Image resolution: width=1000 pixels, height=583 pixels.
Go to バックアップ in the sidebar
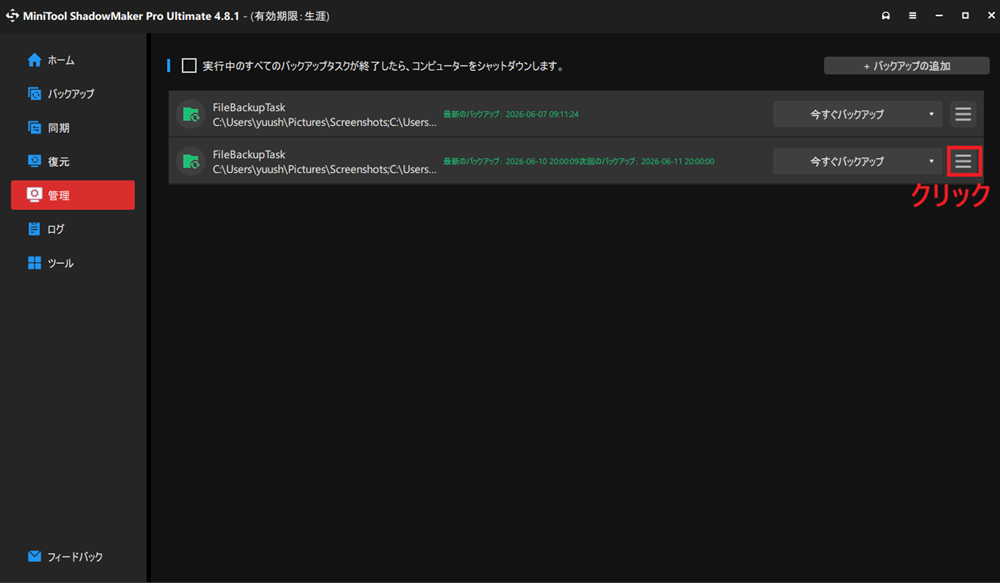pos(73,94)
